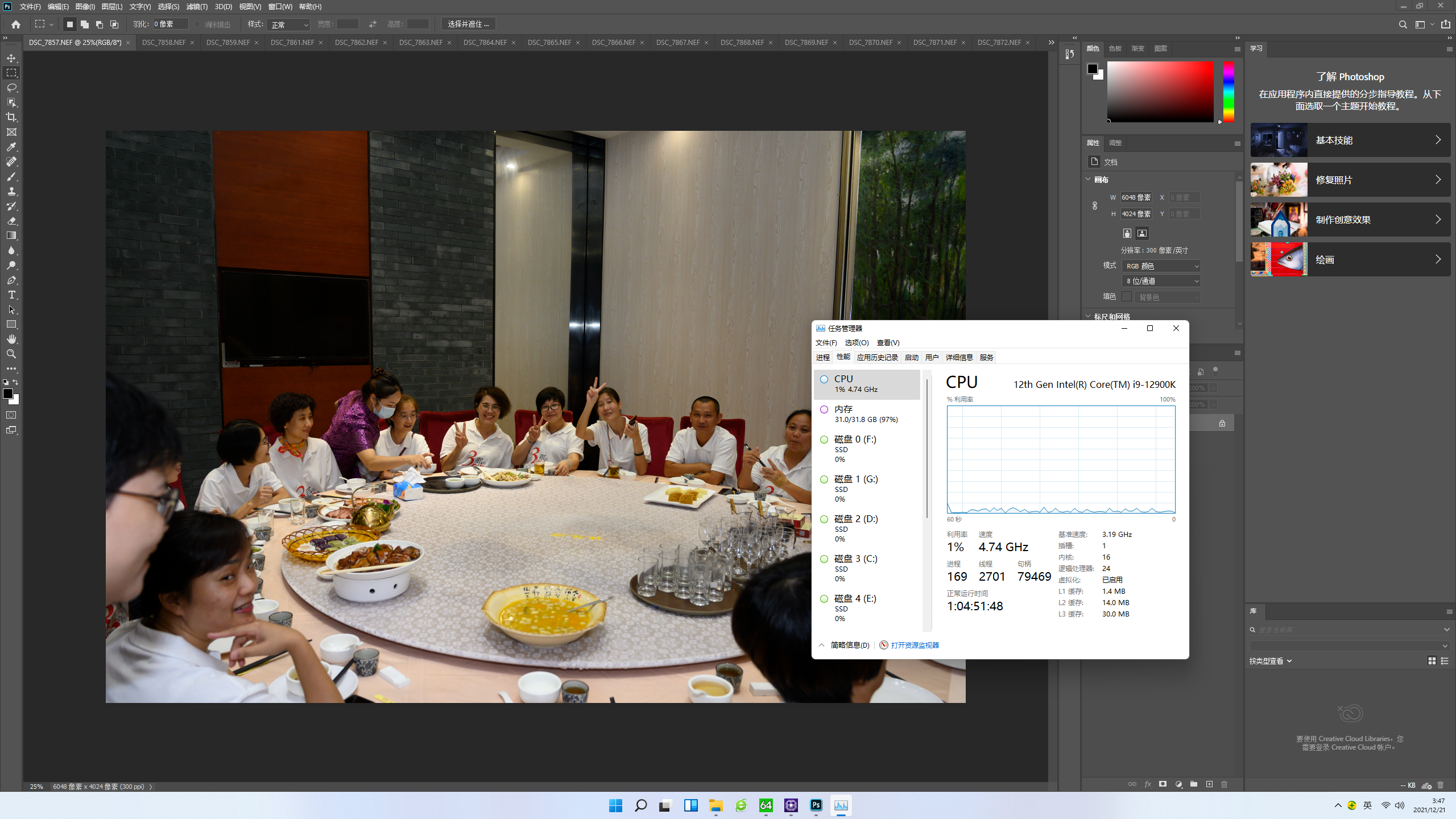Click the Home icon in options bar
Viewport: 1456px width, 819px height.
(16, 24)
